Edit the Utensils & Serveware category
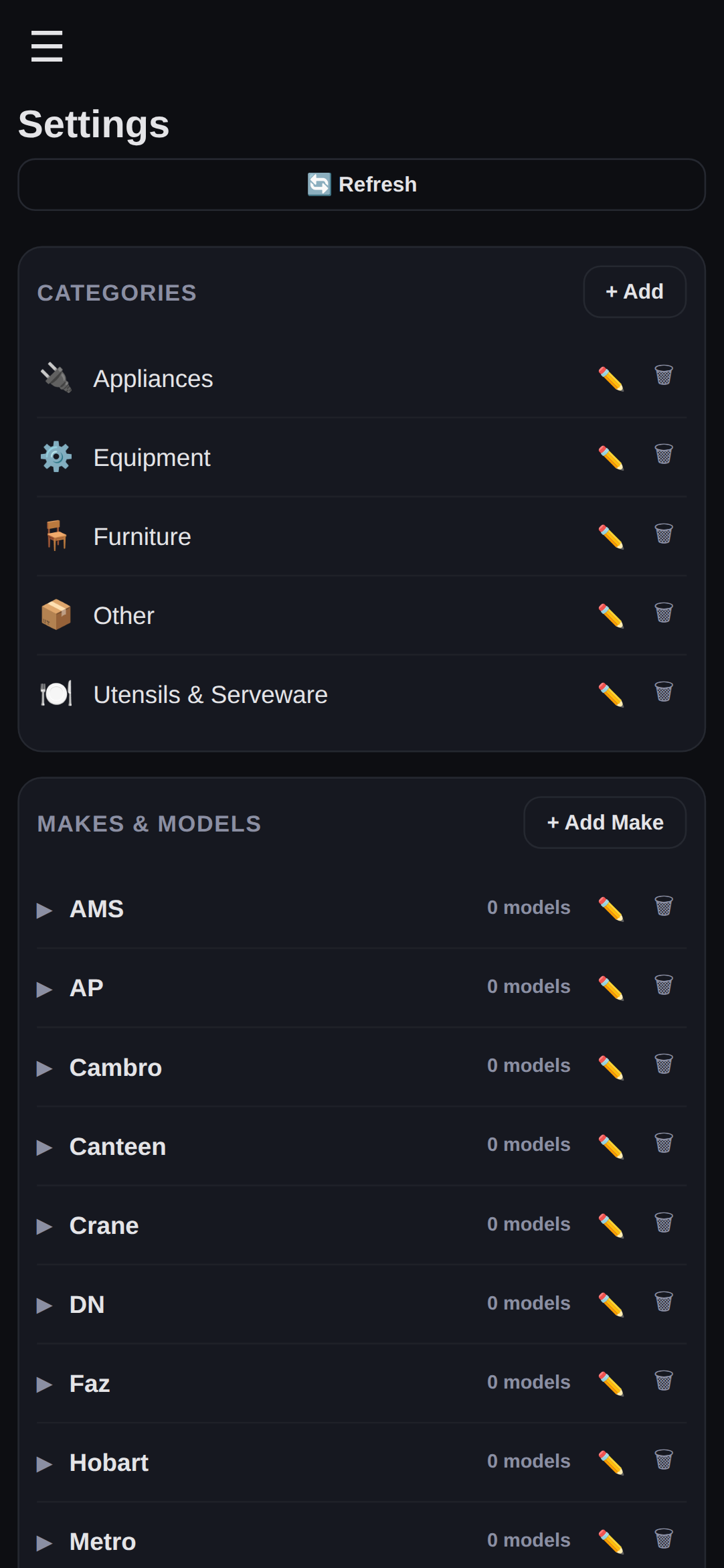This screenshot has height=1568, width=724. tap(611, 695)
